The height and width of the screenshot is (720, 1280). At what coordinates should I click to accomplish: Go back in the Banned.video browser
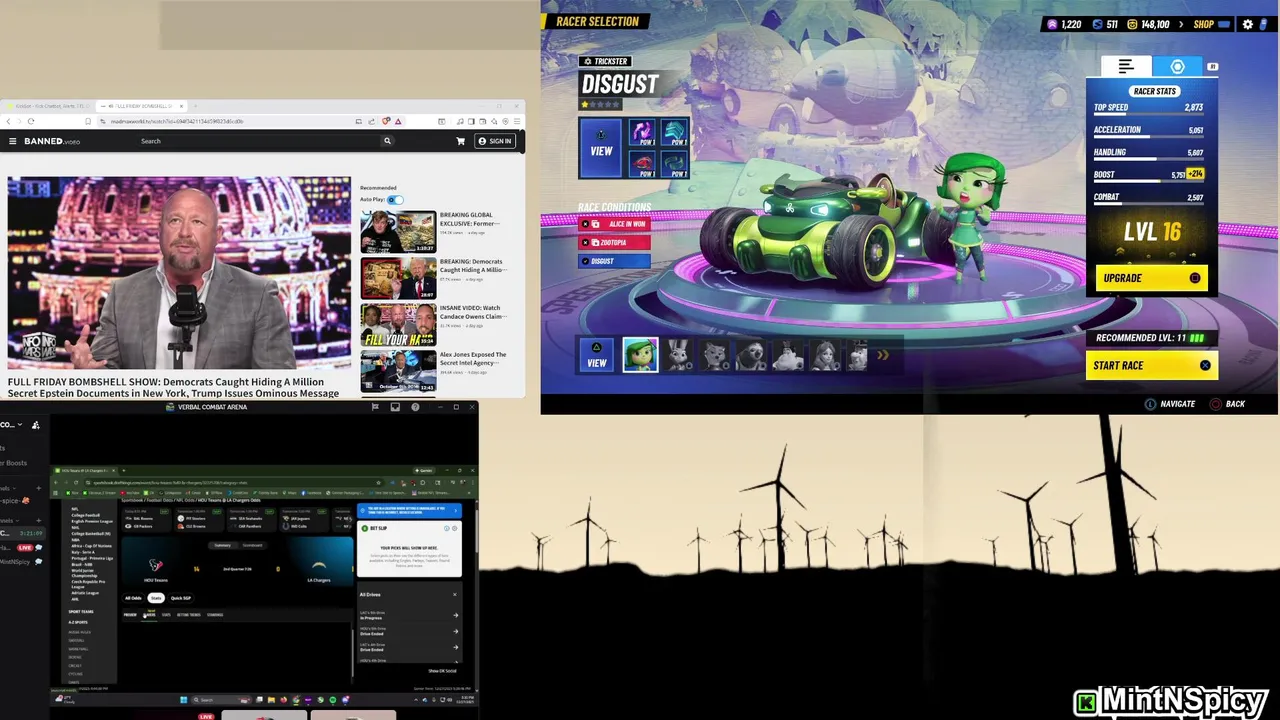click(8, 121)
